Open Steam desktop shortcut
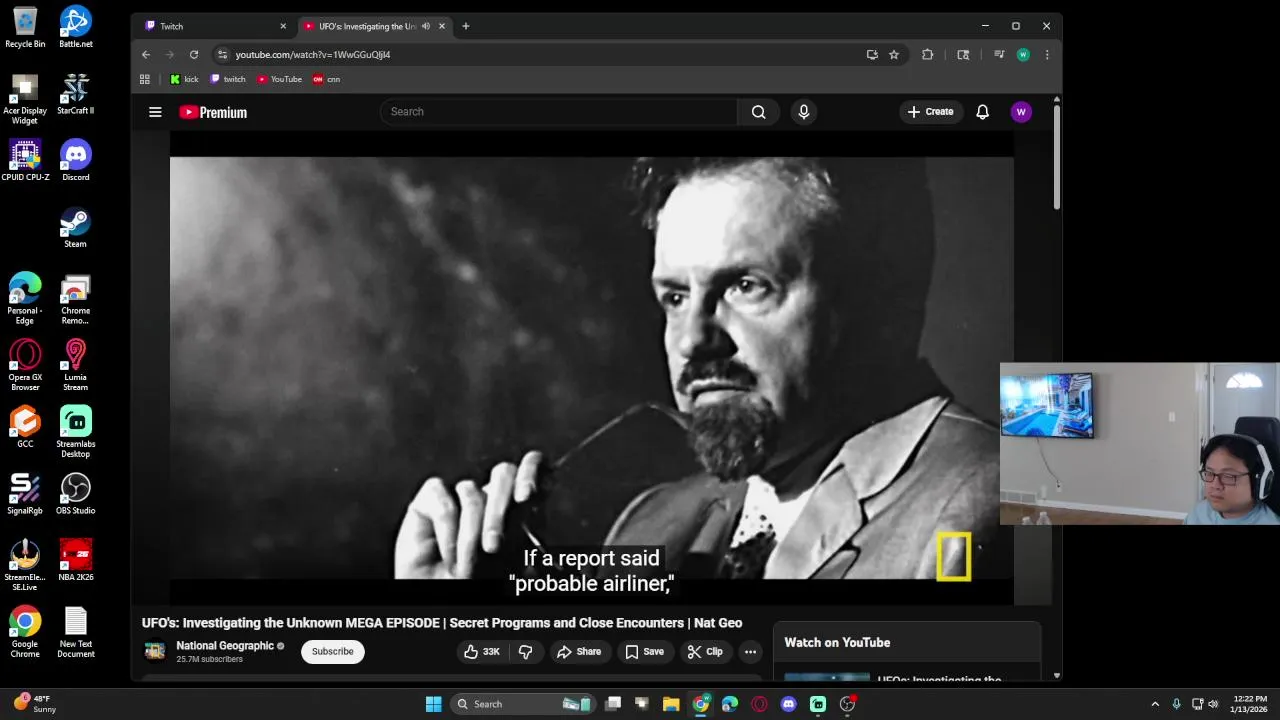1280x720 pixels. (x=76, y=228)
